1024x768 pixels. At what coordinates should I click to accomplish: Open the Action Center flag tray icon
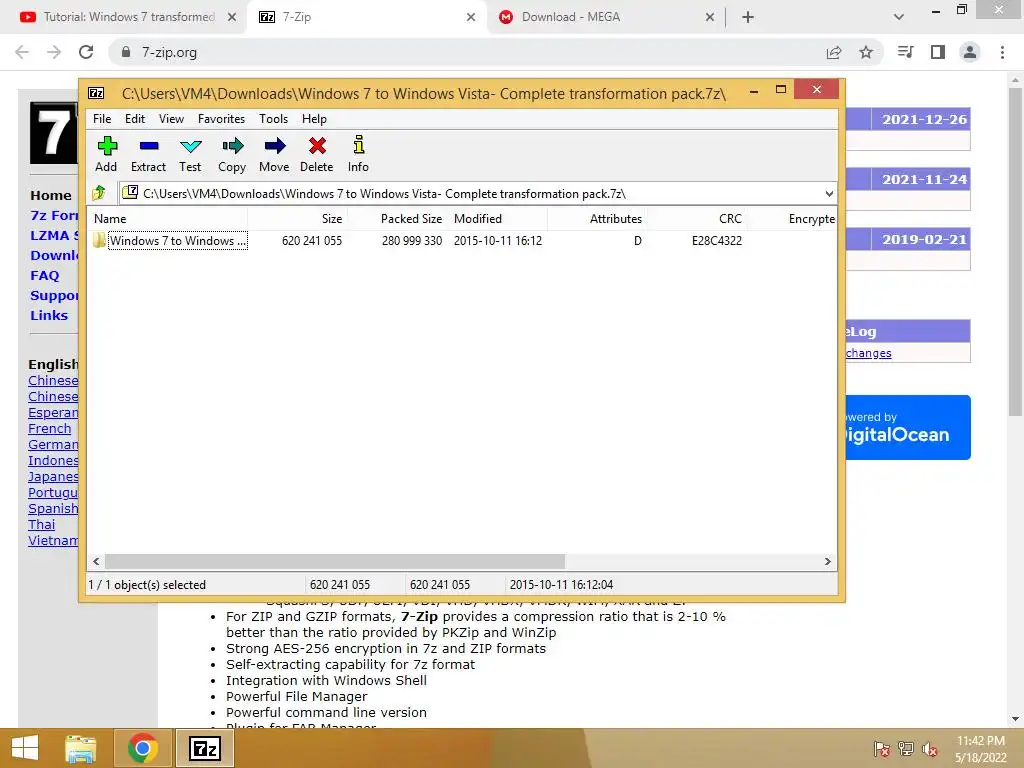pos(882,749)
